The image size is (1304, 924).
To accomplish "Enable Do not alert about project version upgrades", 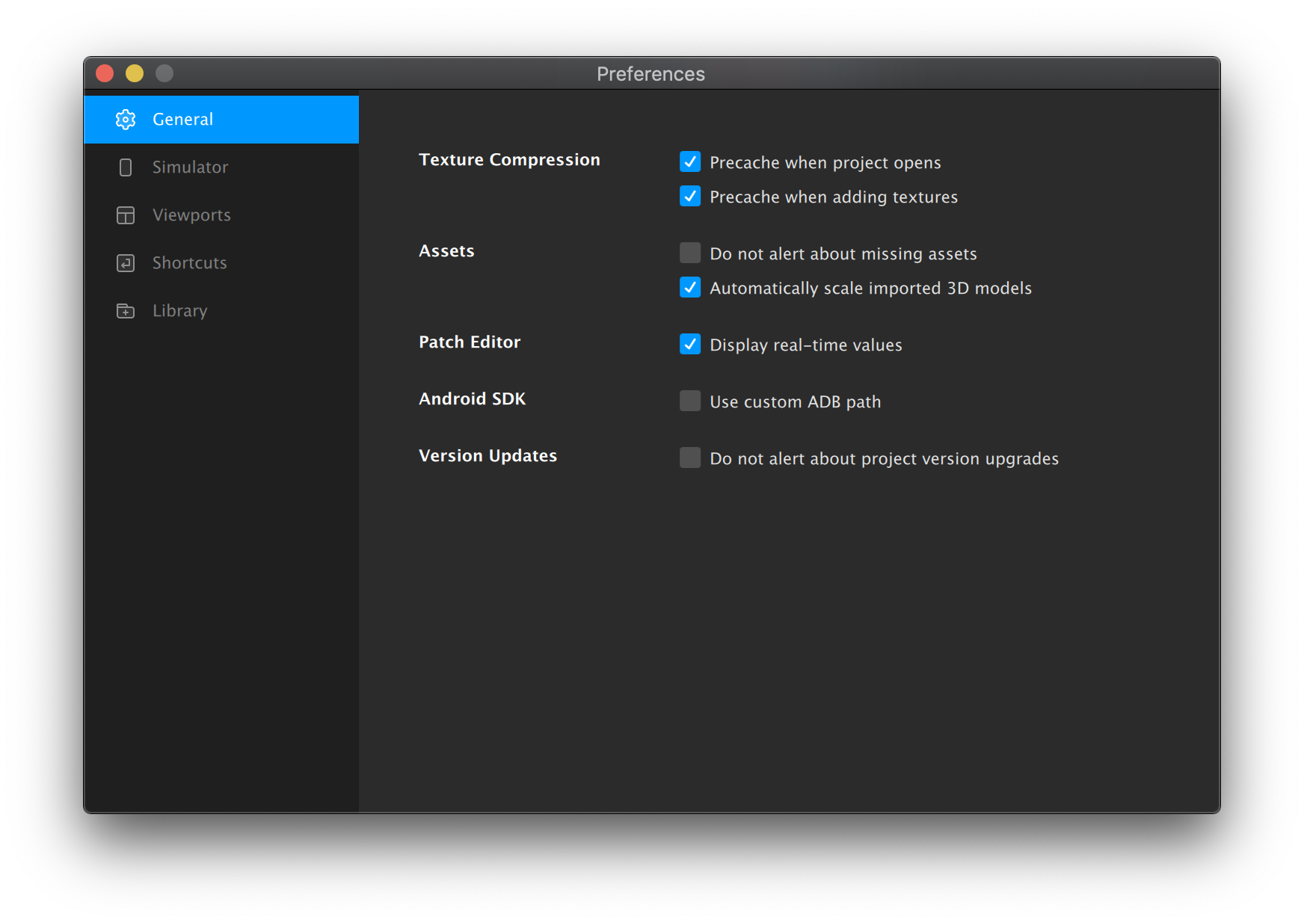I will click(690, 458).
